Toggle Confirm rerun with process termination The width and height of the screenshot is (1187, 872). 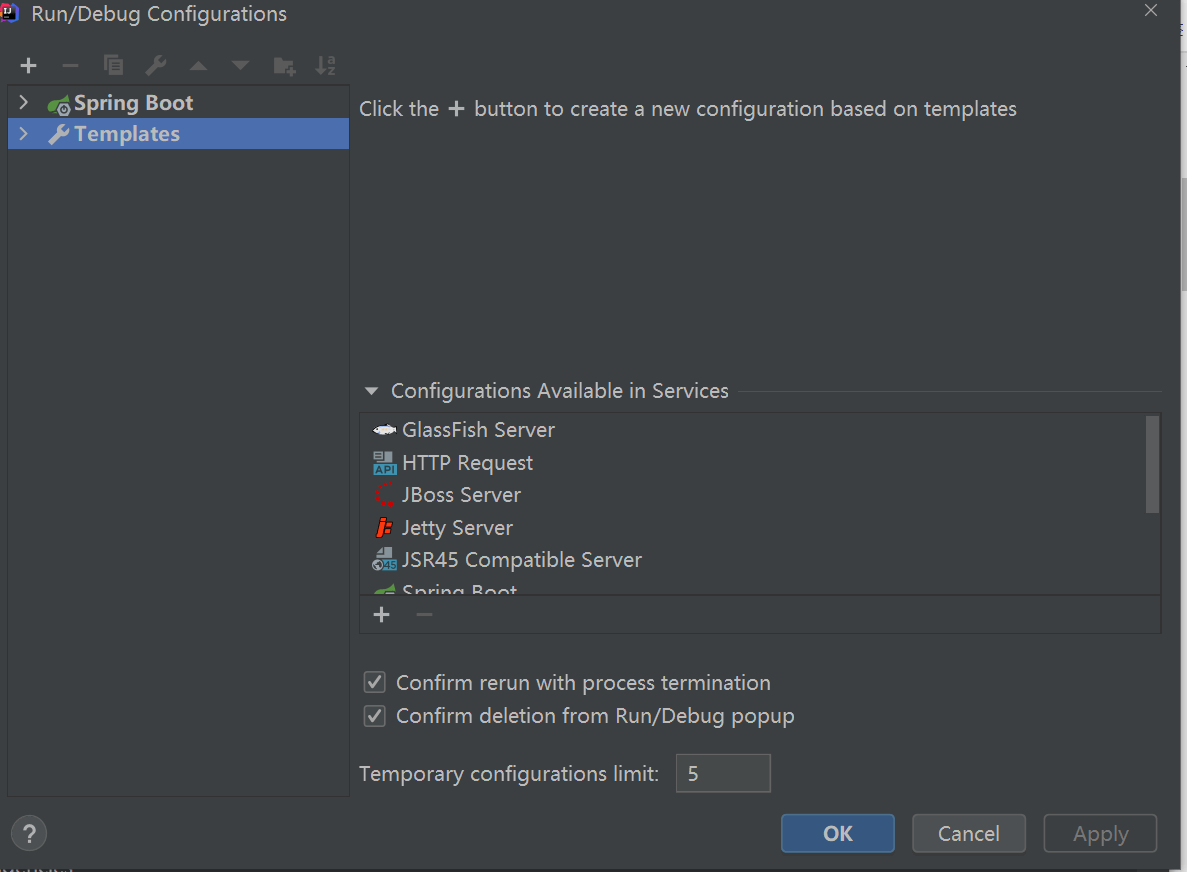click(375, 683)
